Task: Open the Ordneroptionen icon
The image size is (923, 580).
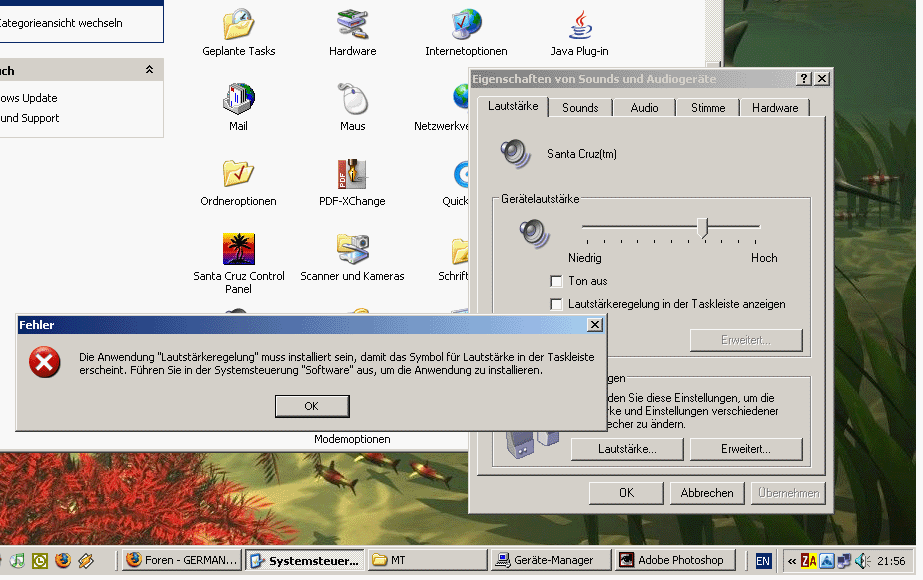Action: (x=238, y=175)
